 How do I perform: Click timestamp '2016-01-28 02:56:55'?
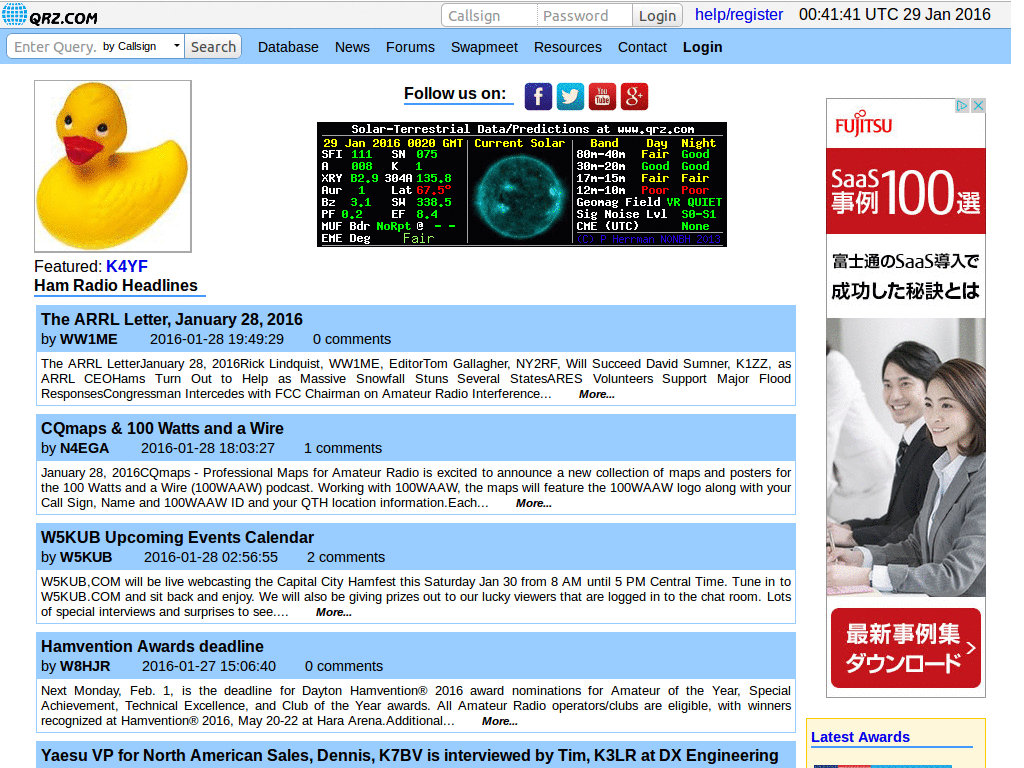tap(211, 558)
